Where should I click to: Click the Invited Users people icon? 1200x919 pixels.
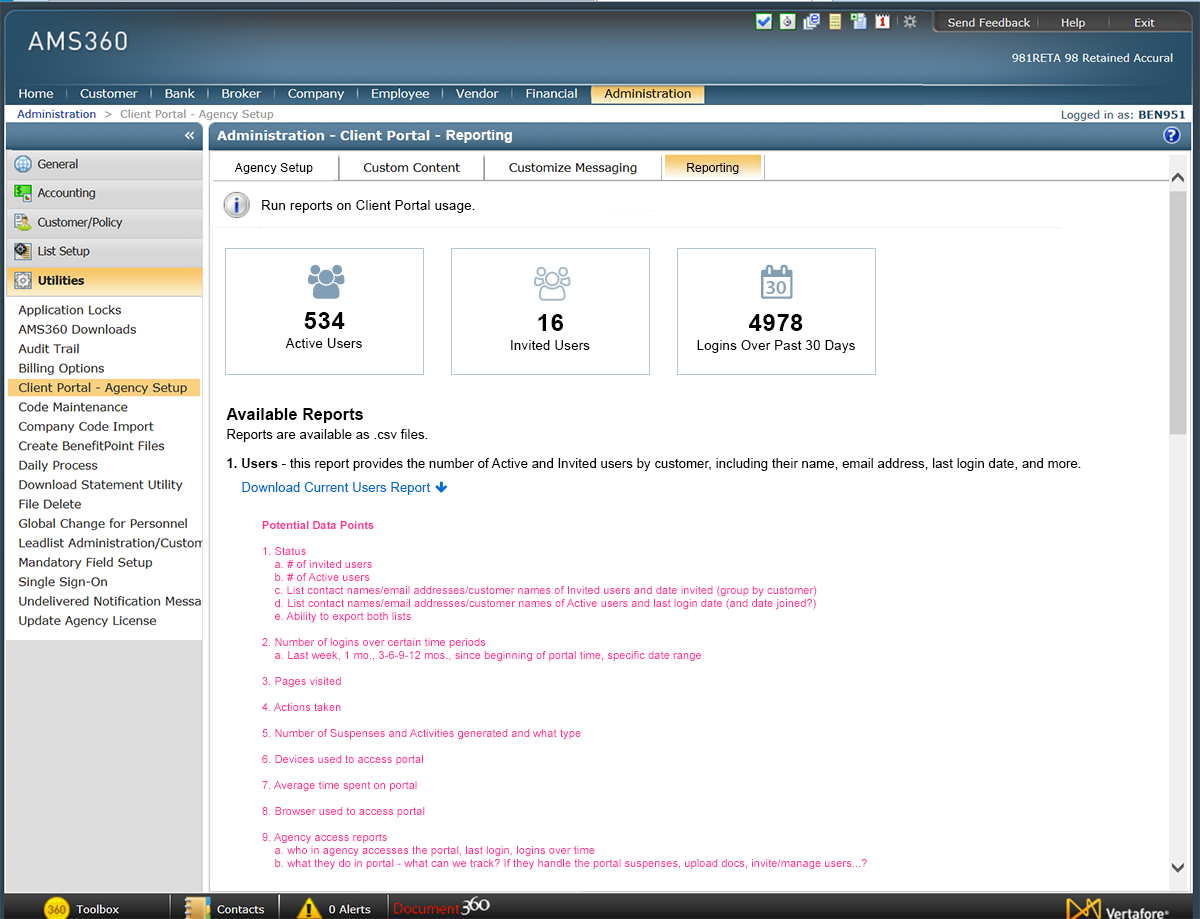[551, 284]
